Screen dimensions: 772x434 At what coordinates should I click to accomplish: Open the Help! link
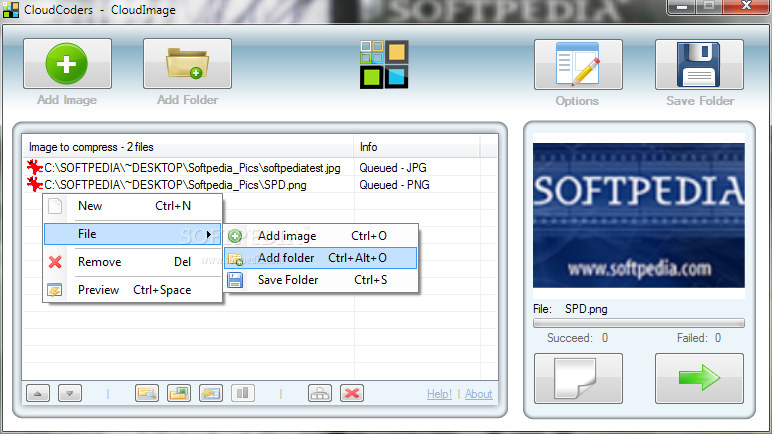(439, 394)
